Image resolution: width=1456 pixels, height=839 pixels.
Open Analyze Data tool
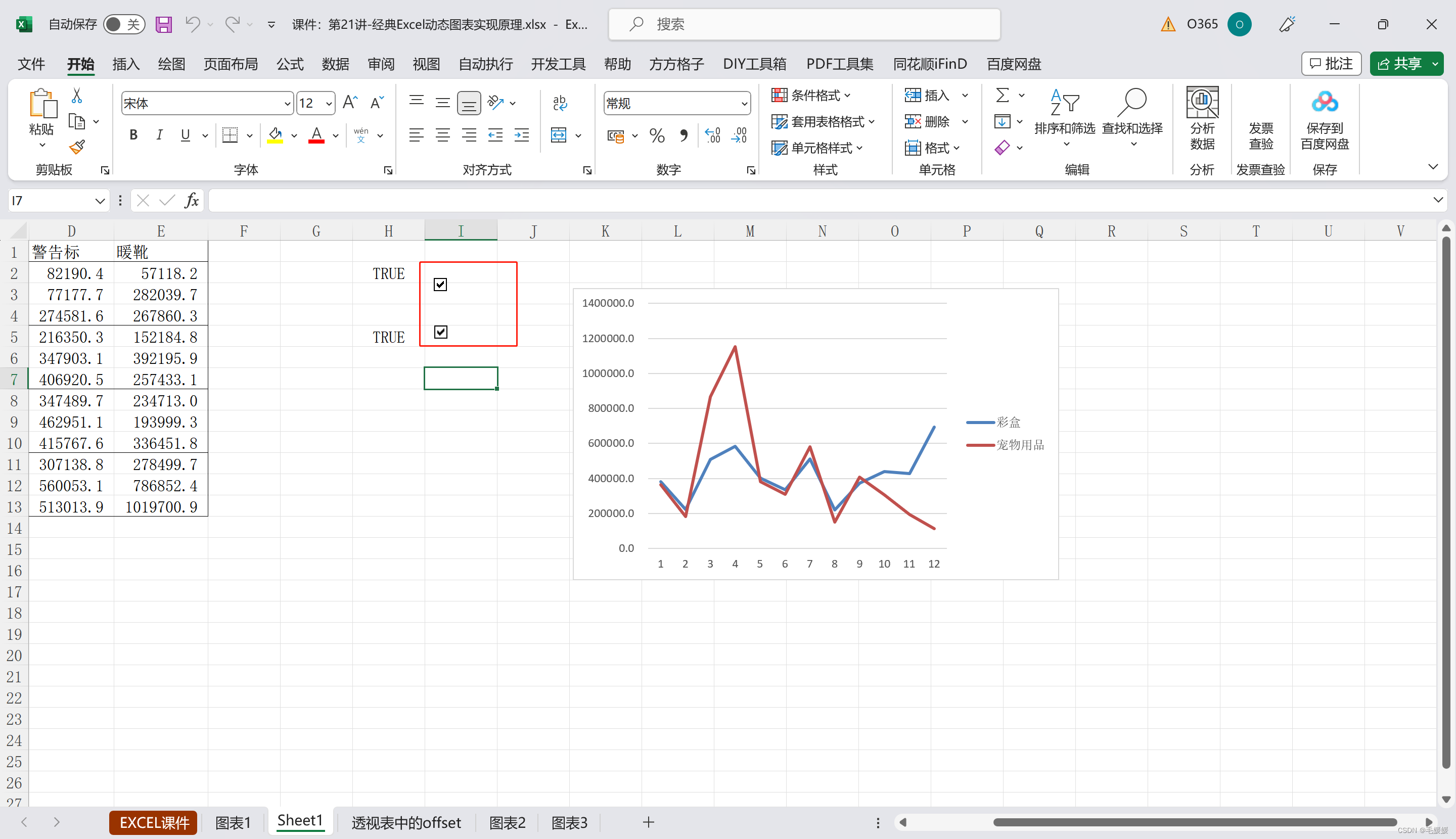click(1202, 119)
